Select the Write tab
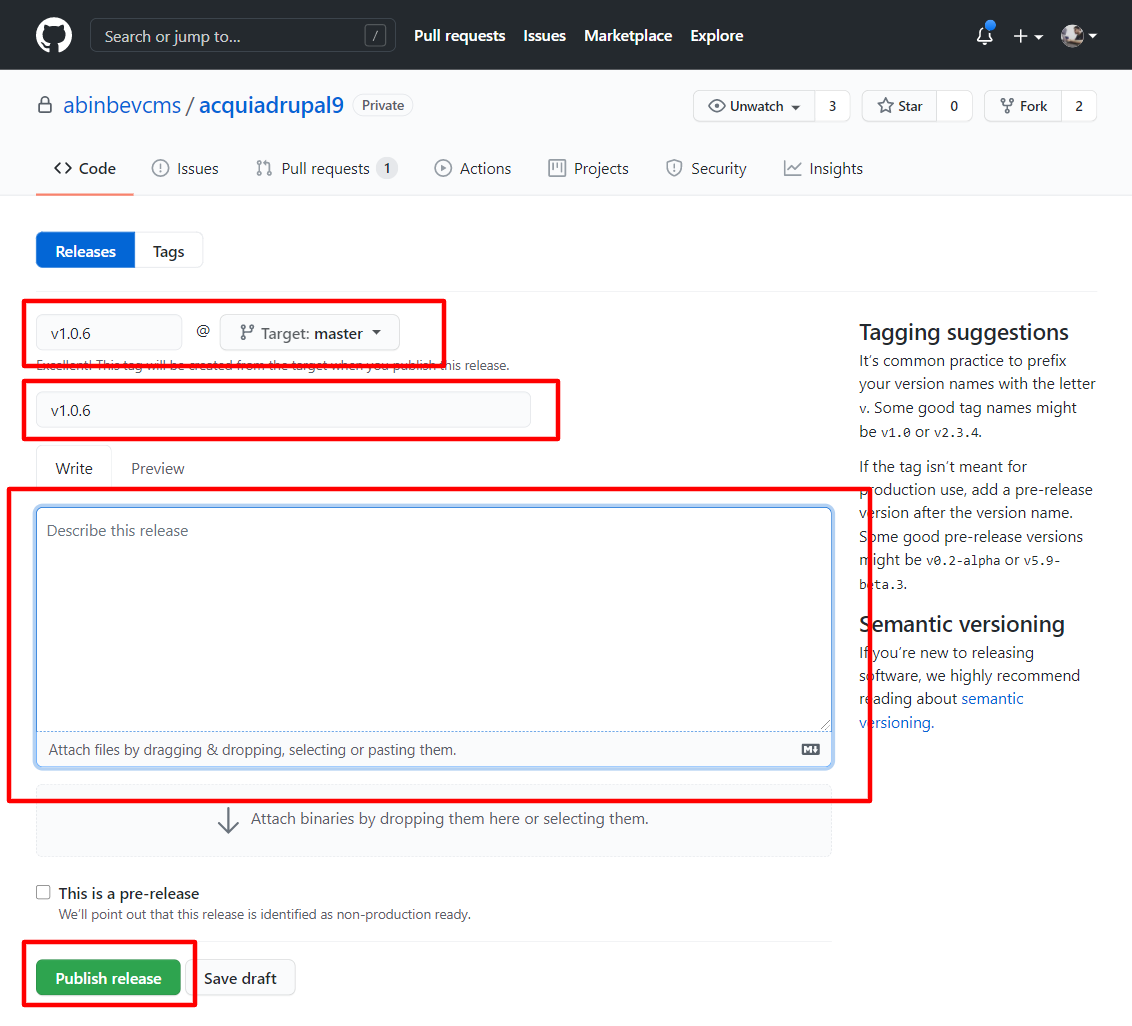The width and height of the screenshot is (1132, 1026). tap(74, 469)
